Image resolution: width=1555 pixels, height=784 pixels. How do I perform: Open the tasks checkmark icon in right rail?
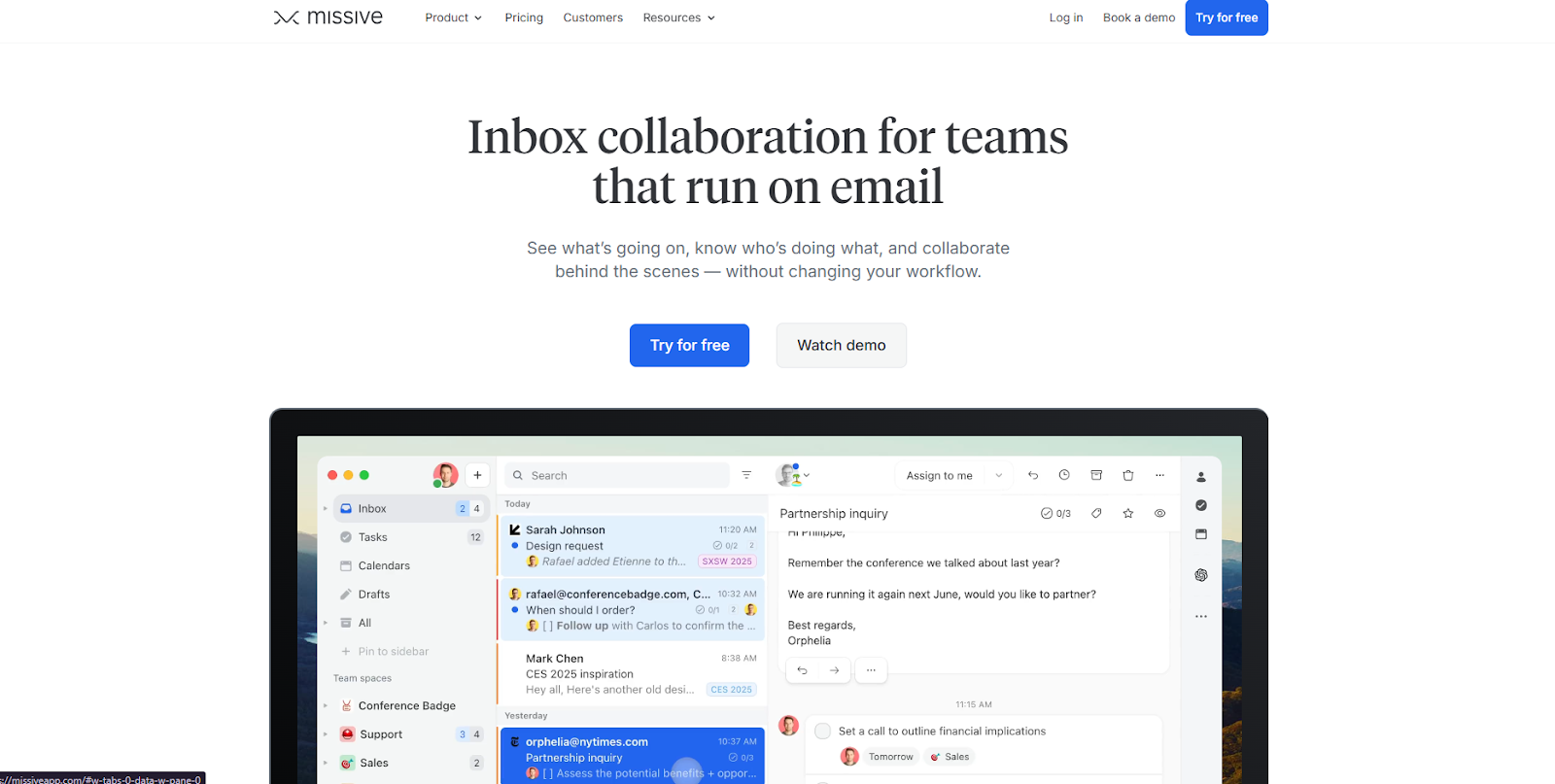(x=1201, y=505)
